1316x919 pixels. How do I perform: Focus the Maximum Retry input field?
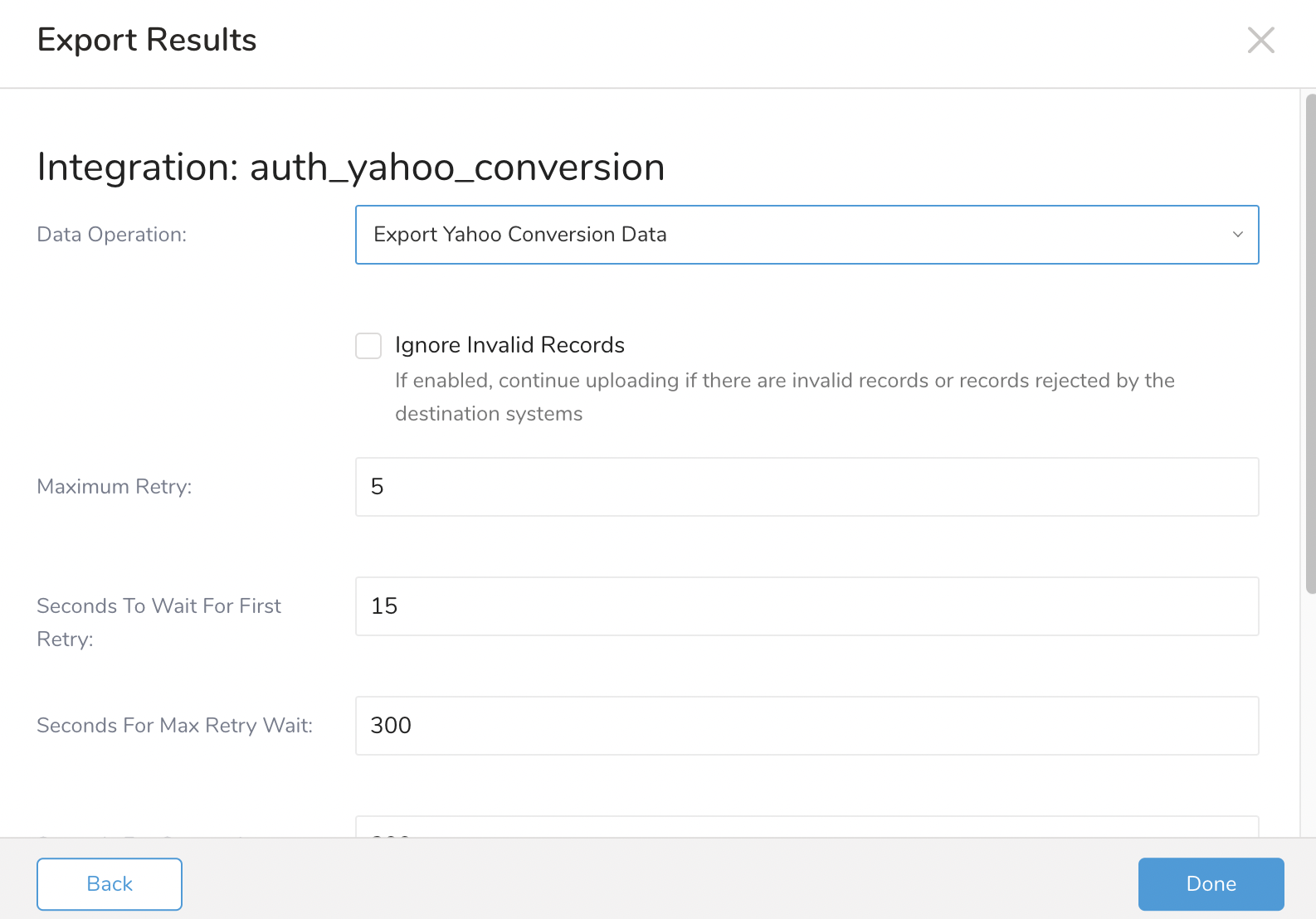pos(807,487)
